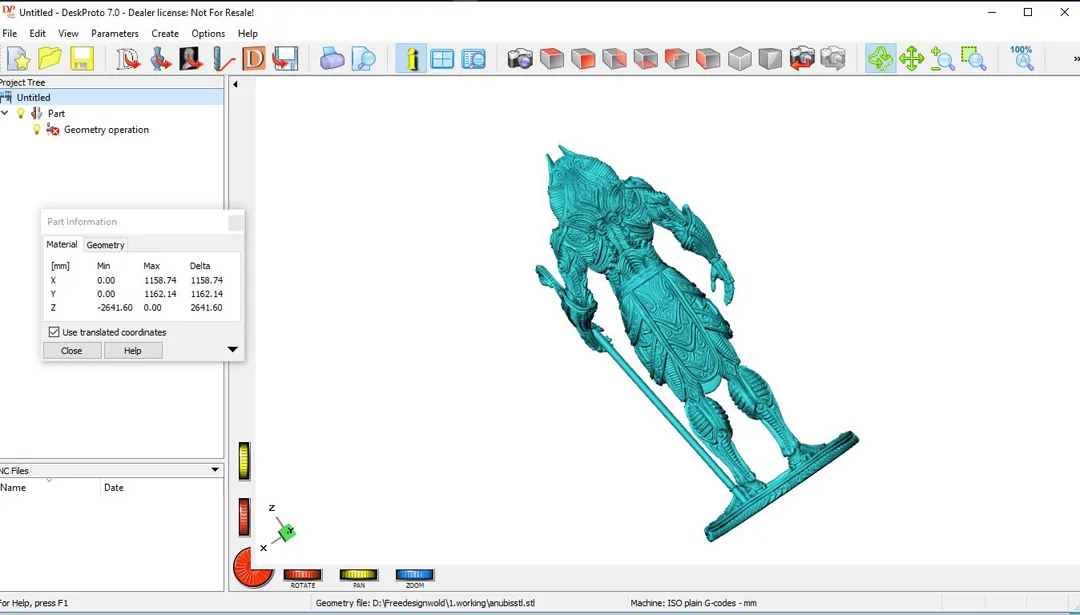Click the printer icon
This screenshot has height=615, width=1080.
[332, 59]
